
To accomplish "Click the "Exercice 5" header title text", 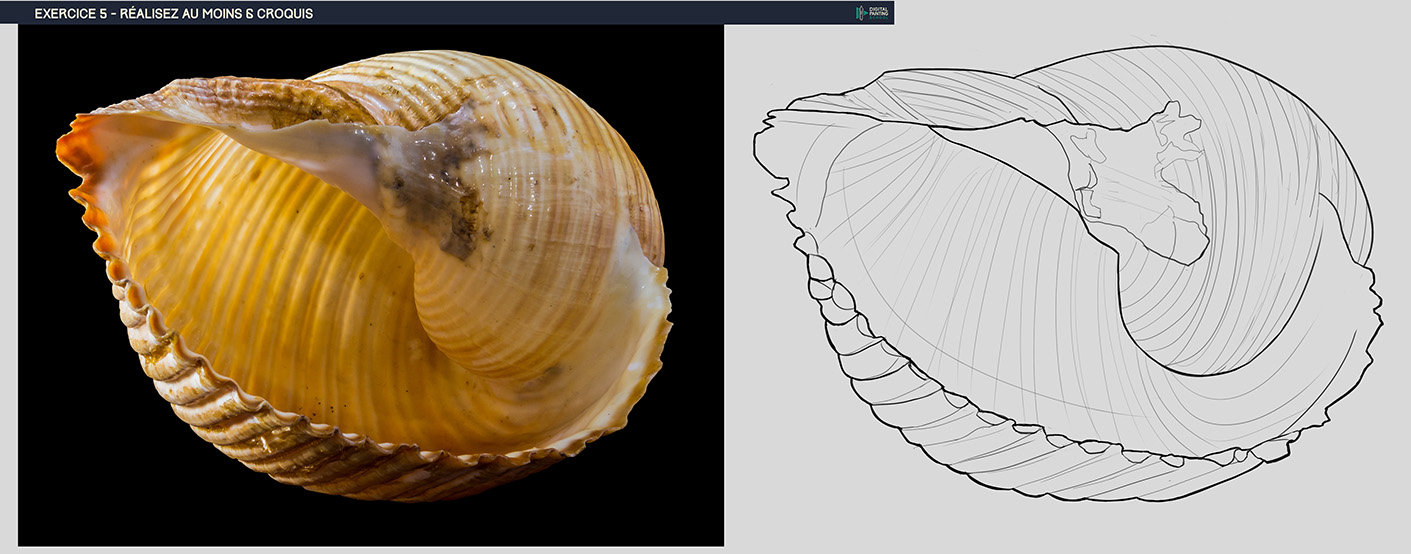I will tap(173, 14).
